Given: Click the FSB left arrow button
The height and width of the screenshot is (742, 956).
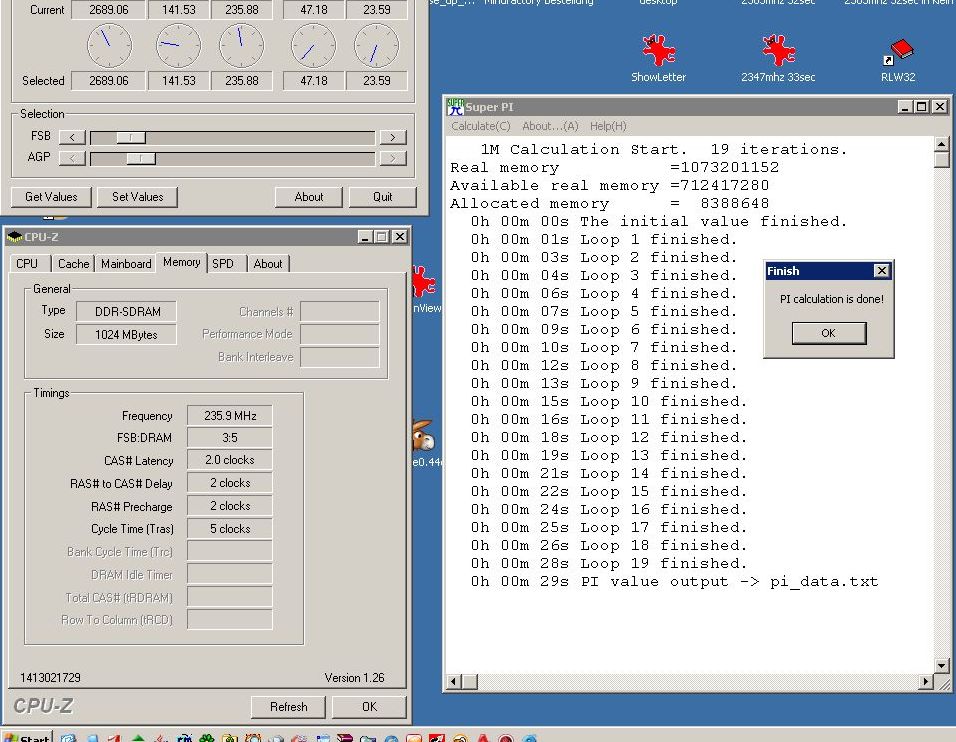Looking at the screenshot, I should pos(72,137).
